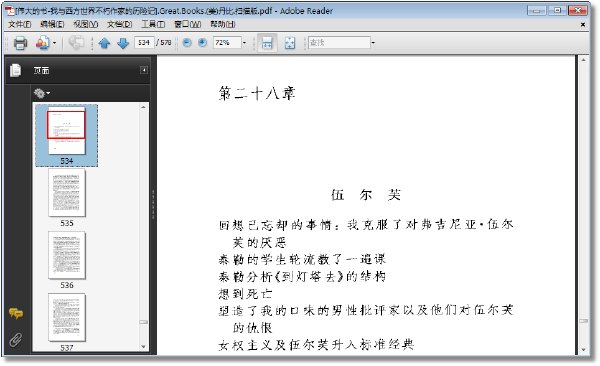Toggle scrolling fit-width page mode
Viewport: 600px width, 366px height.
pyautogui.click(x=267, y=43)
